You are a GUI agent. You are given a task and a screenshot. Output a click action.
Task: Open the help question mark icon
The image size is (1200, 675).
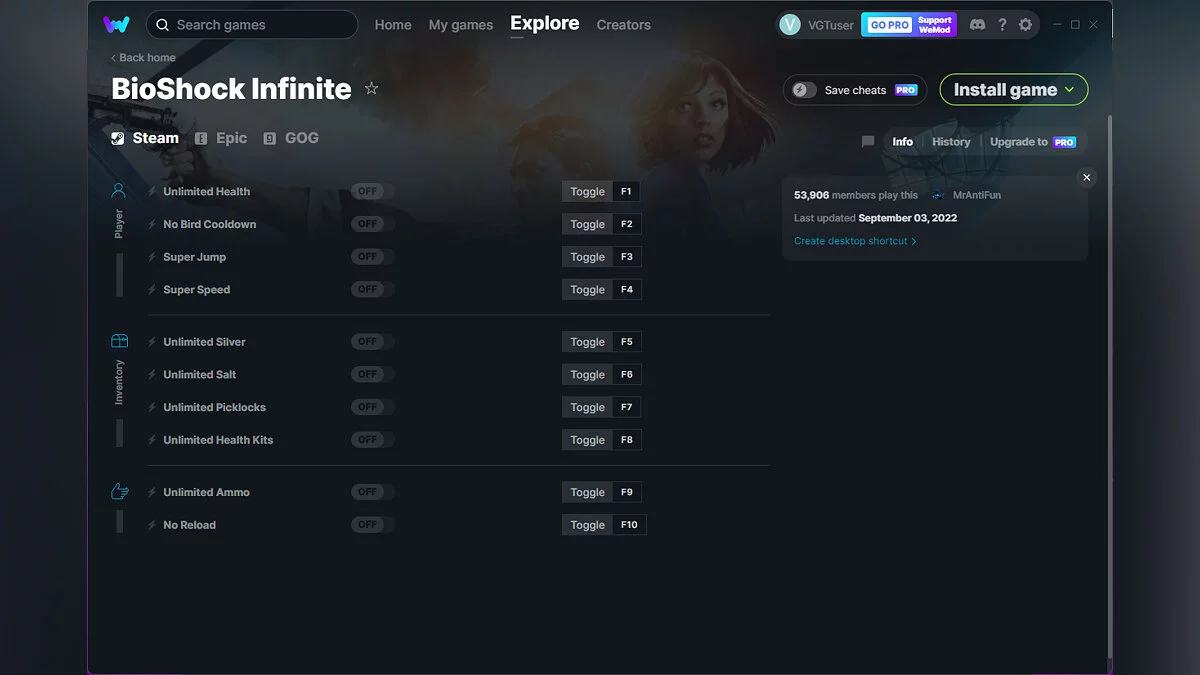coord(1002,24)
